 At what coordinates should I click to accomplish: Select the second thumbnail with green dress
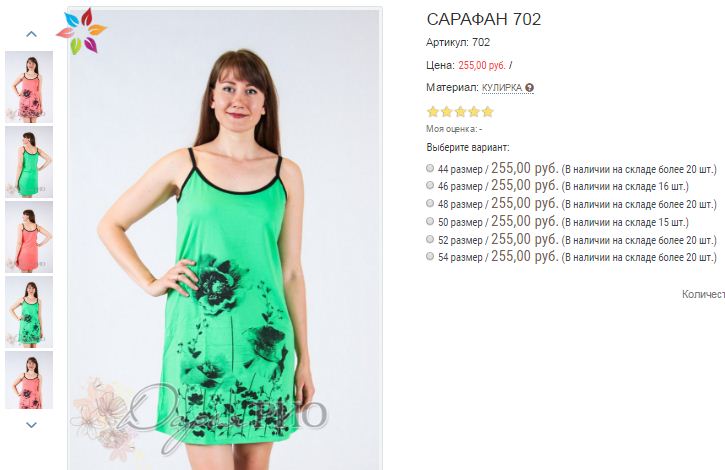29,161
